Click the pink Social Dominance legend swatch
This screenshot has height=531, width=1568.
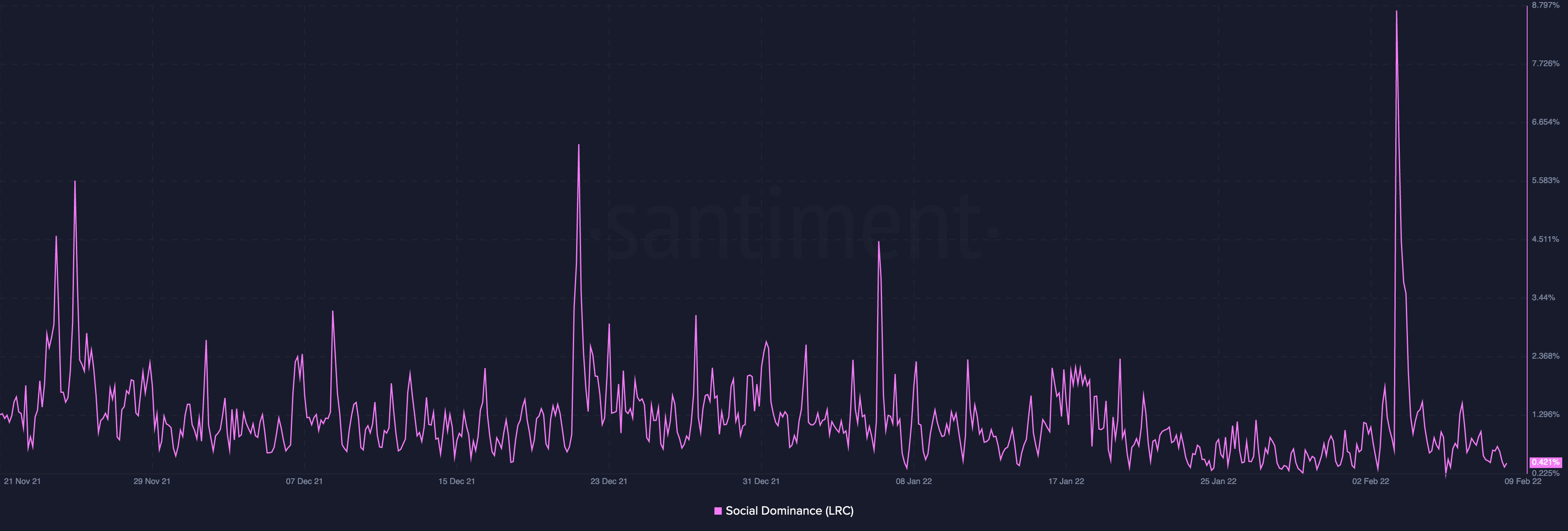(718, 511)
